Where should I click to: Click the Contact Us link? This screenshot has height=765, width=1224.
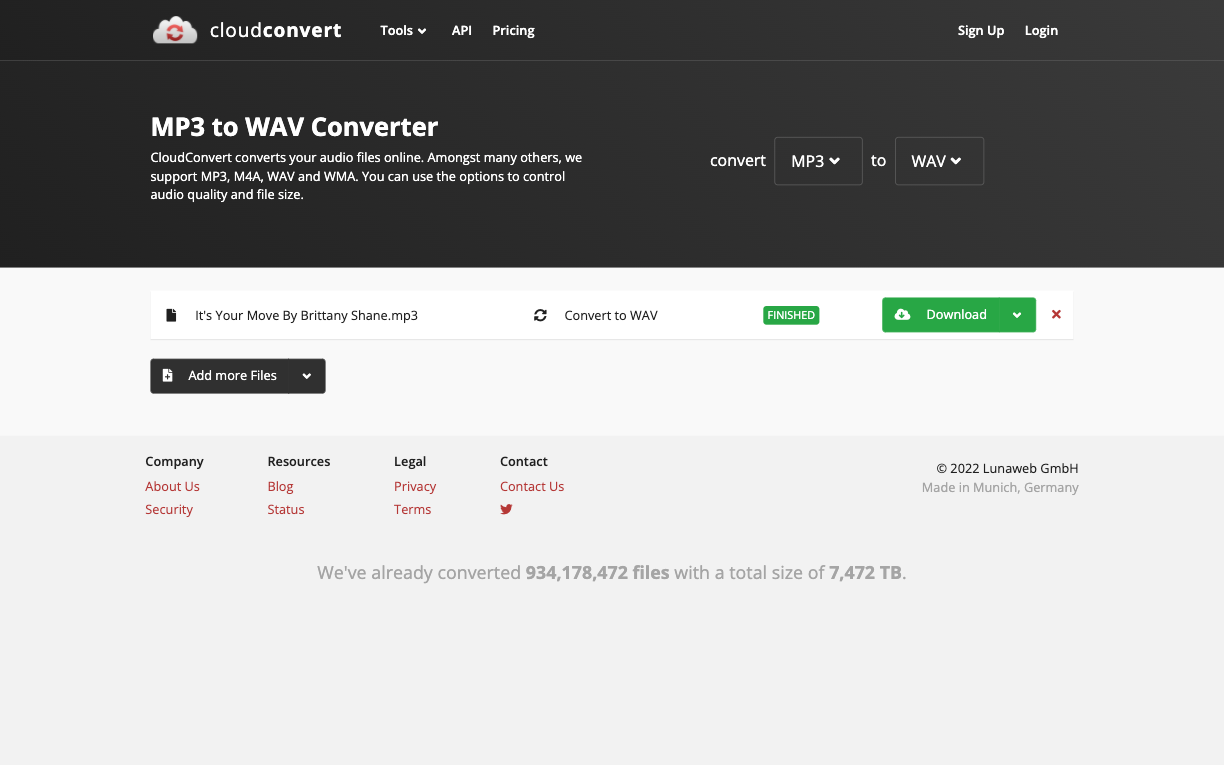(x=532, y=486)
